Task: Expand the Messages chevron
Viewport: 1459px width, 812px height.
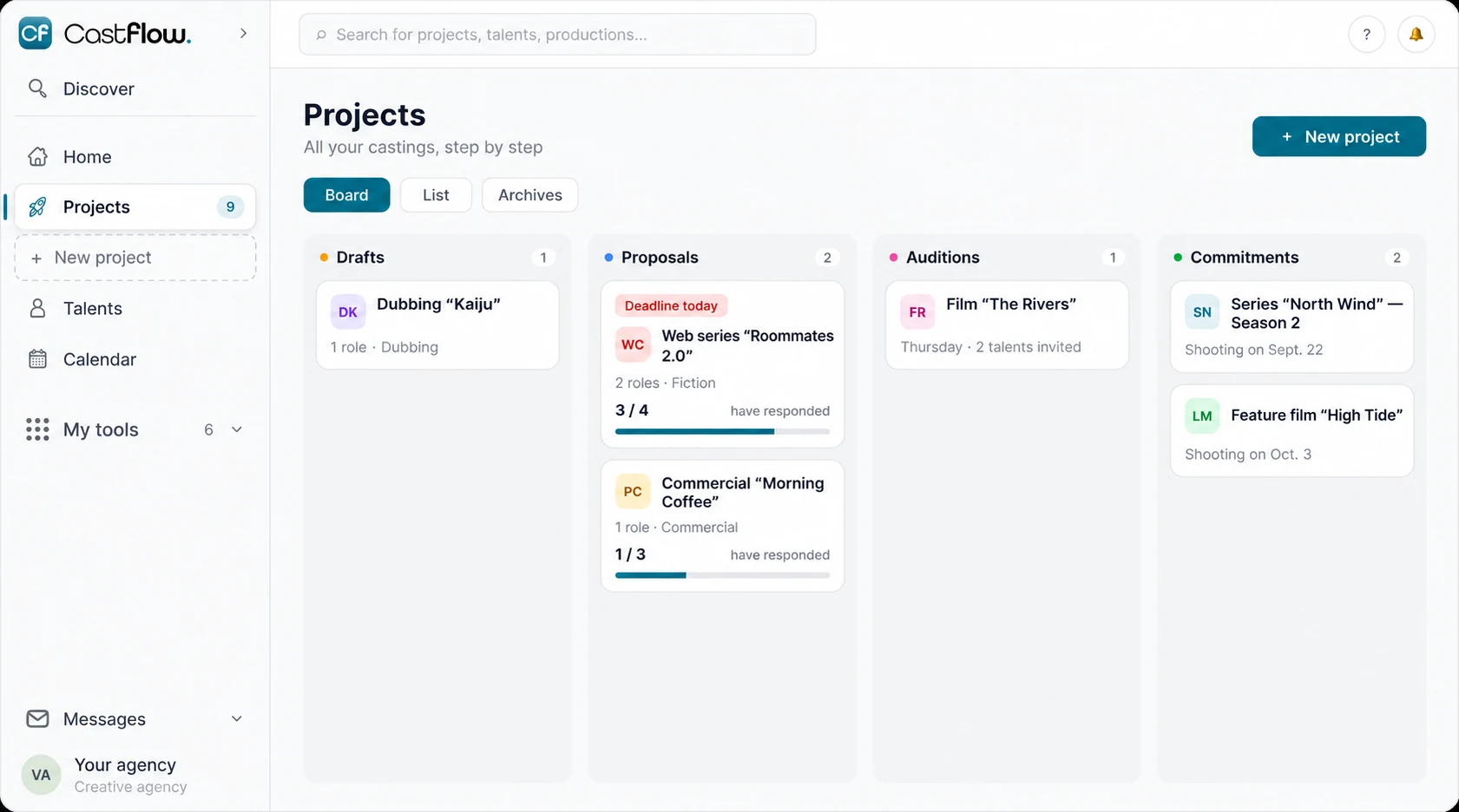Action: [237, 719]
